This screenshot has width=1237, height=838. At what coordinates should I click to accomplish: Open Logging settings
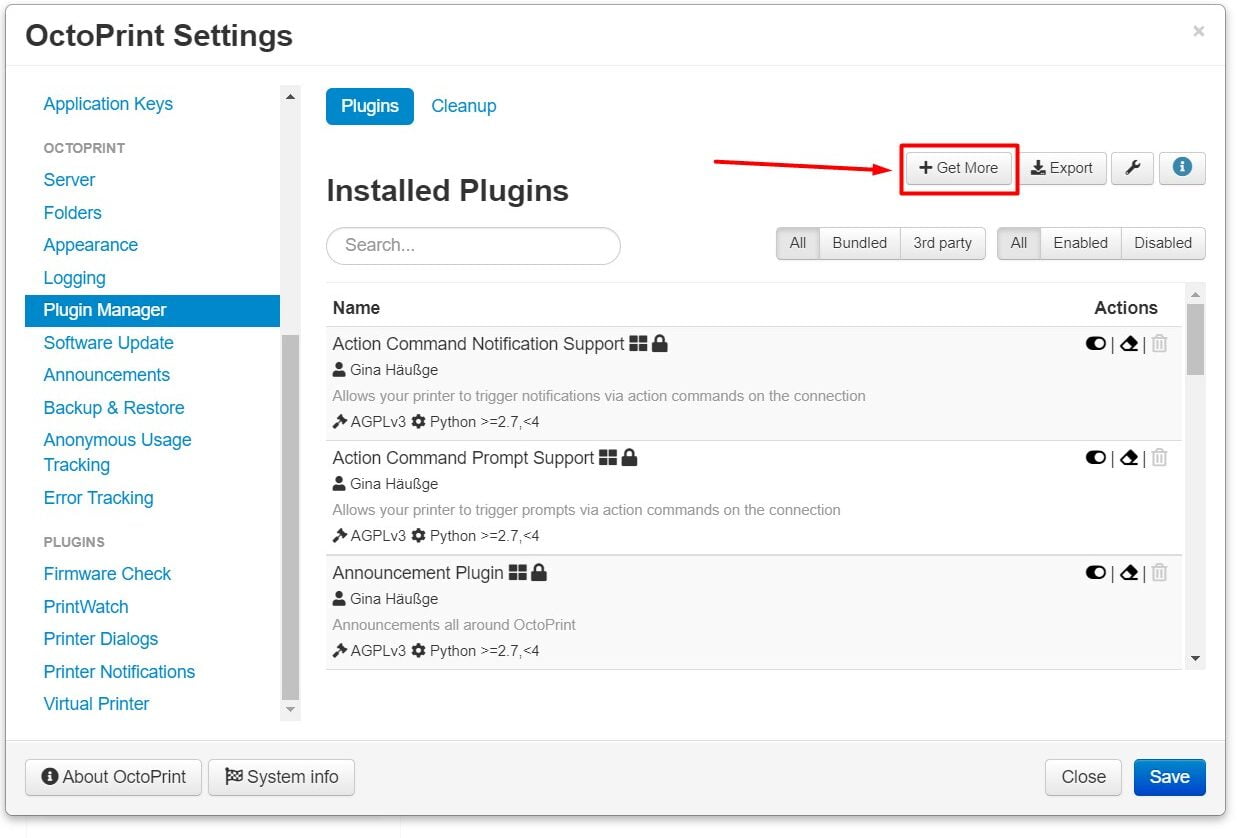click(75, 278)
